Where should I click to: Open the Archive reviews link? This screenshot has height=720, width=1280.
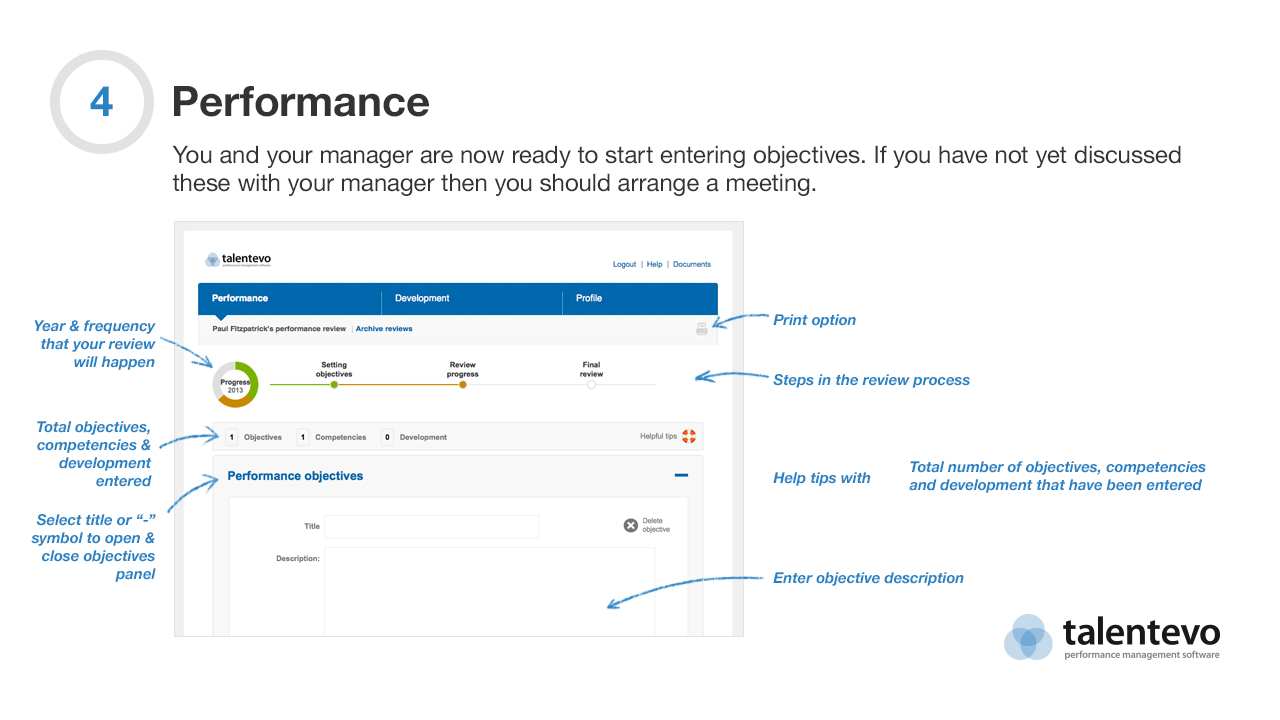tap(384, 329)
